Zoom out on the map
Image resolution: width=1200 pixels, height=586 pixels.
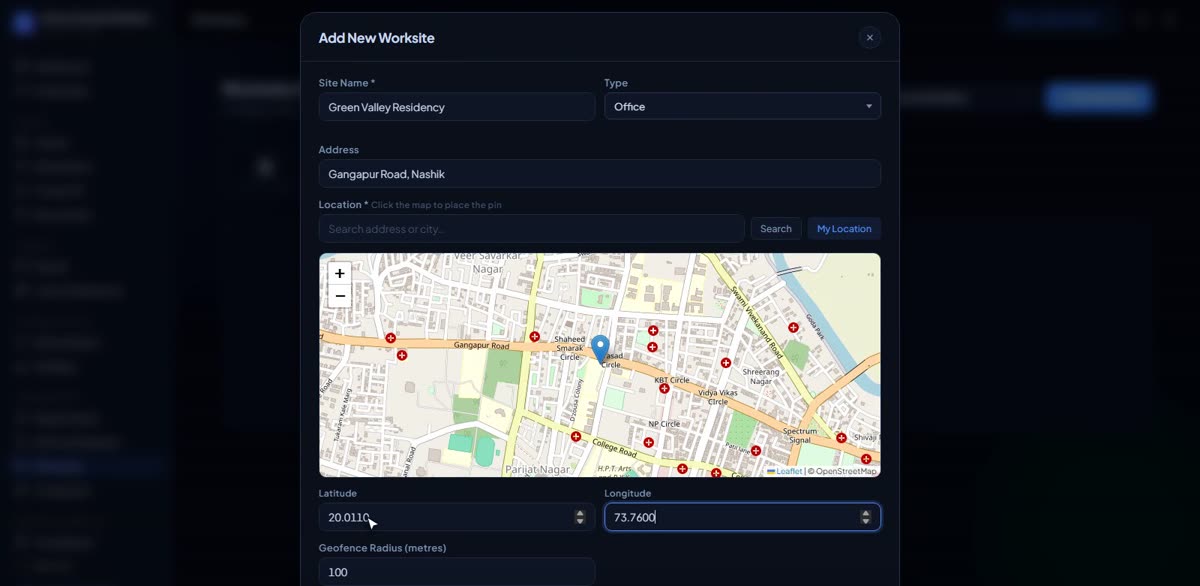tap(340, 296)
